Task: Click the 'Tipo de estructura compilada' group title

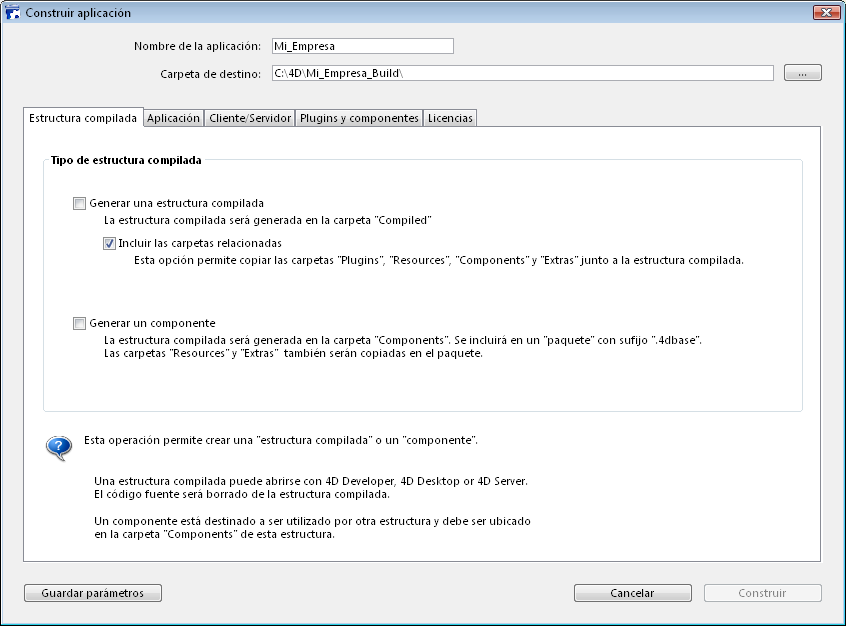Action: pos(126,160)
